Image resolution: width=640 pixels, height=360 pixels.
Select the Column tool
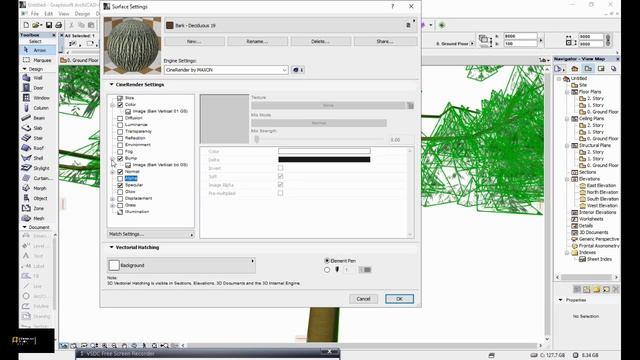(x=38, y=108)
